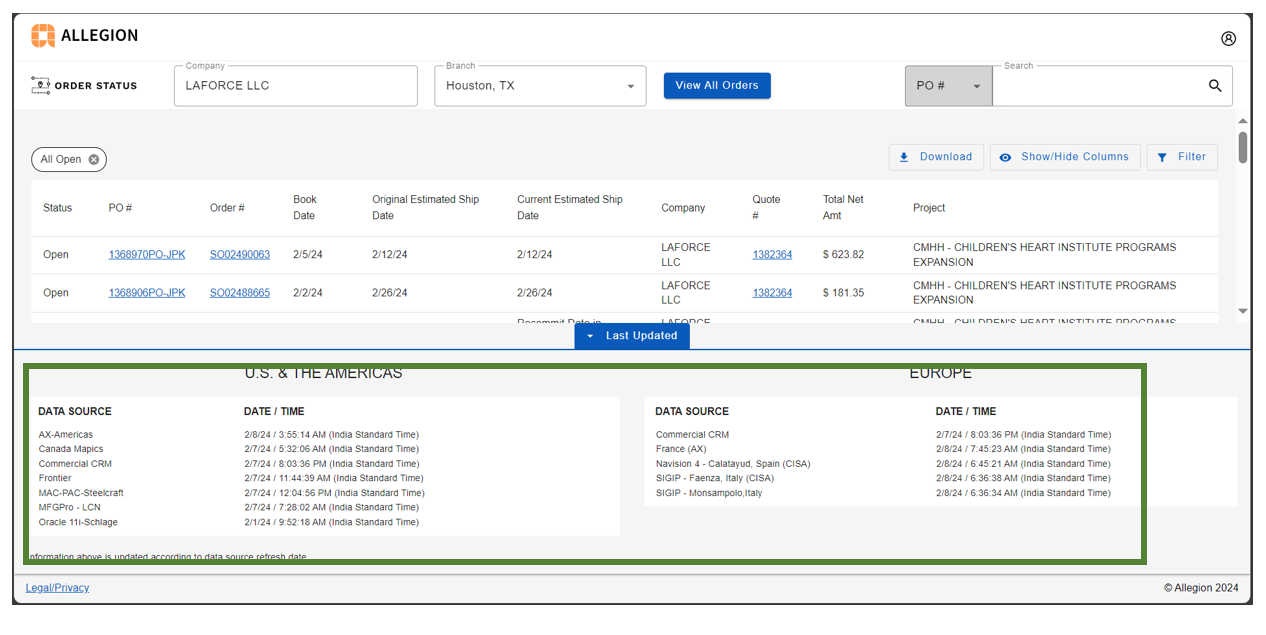Click the 2/5/24 book date cell
1266x635 pixels.
pyautogui.click(x=308, y=255)
